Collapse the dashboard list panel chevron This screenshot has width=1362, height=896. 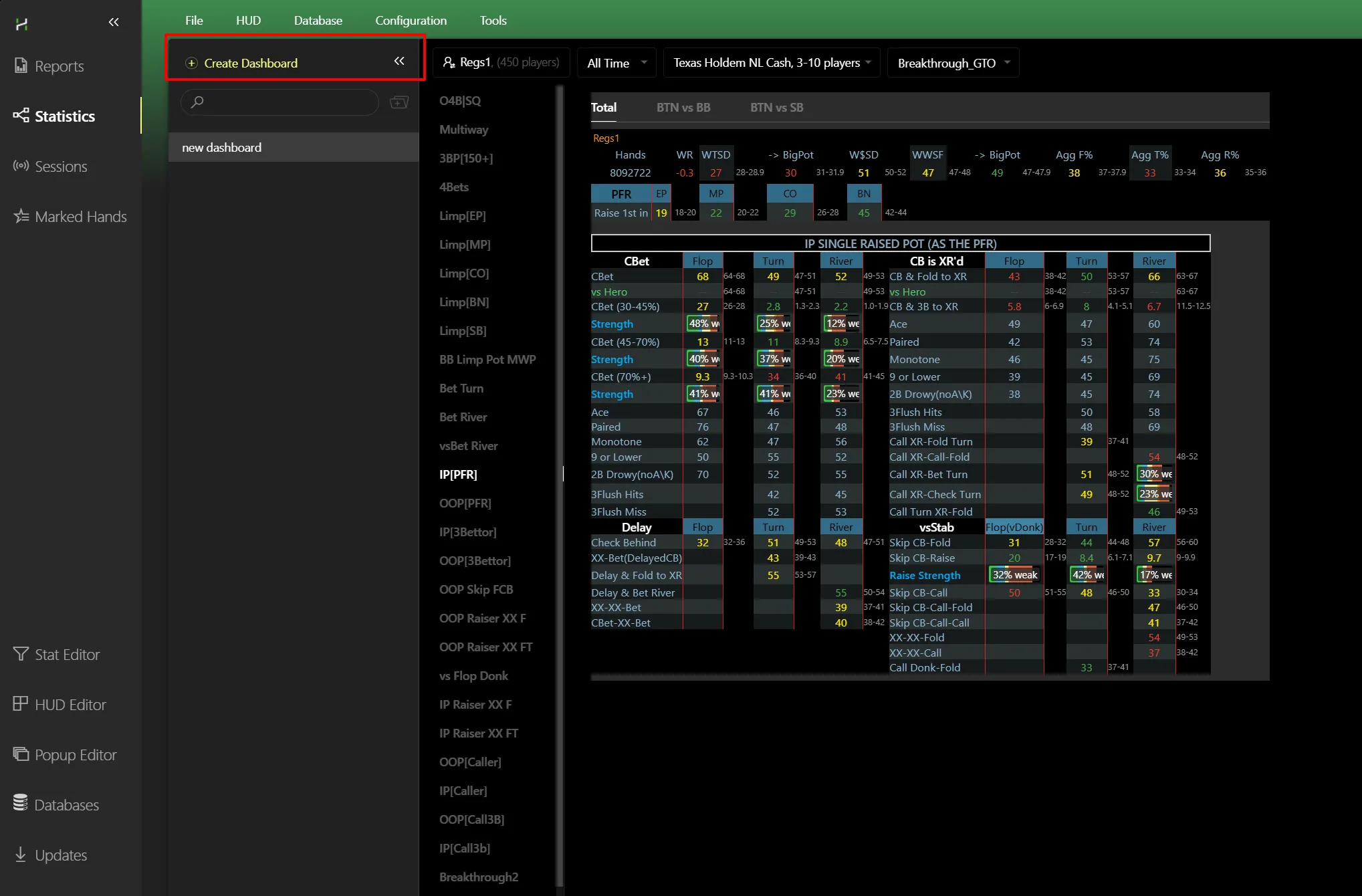click(399, 62)
